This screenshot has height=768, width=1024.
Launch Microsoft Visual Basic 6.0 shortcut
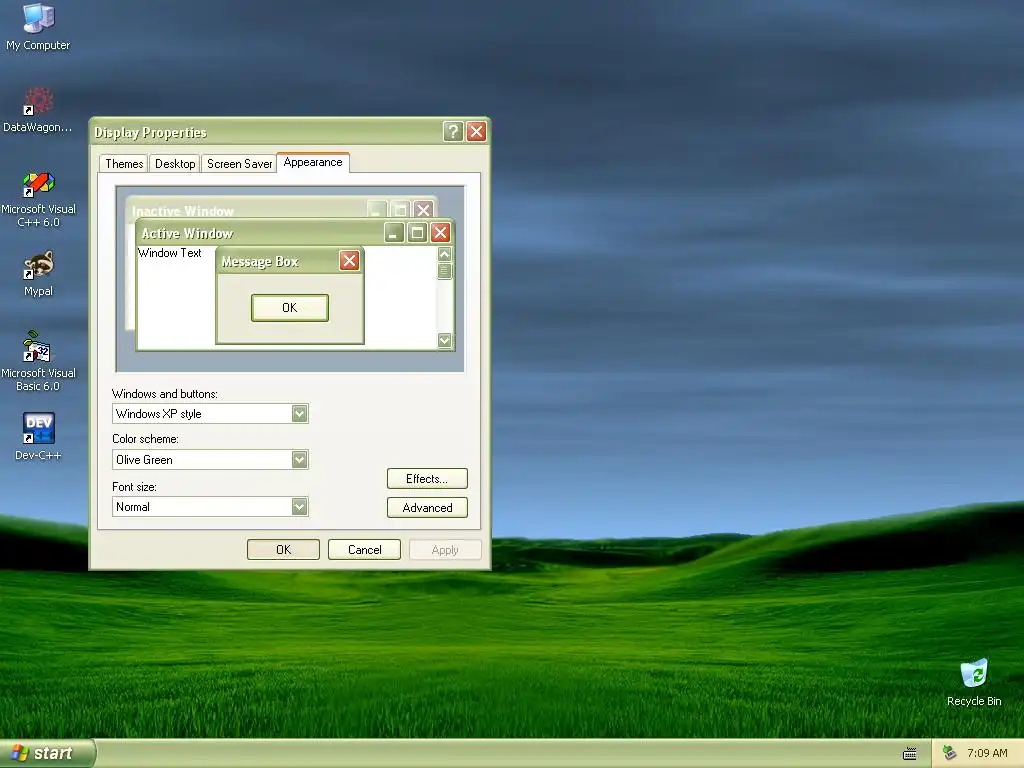tap(38, 360)
